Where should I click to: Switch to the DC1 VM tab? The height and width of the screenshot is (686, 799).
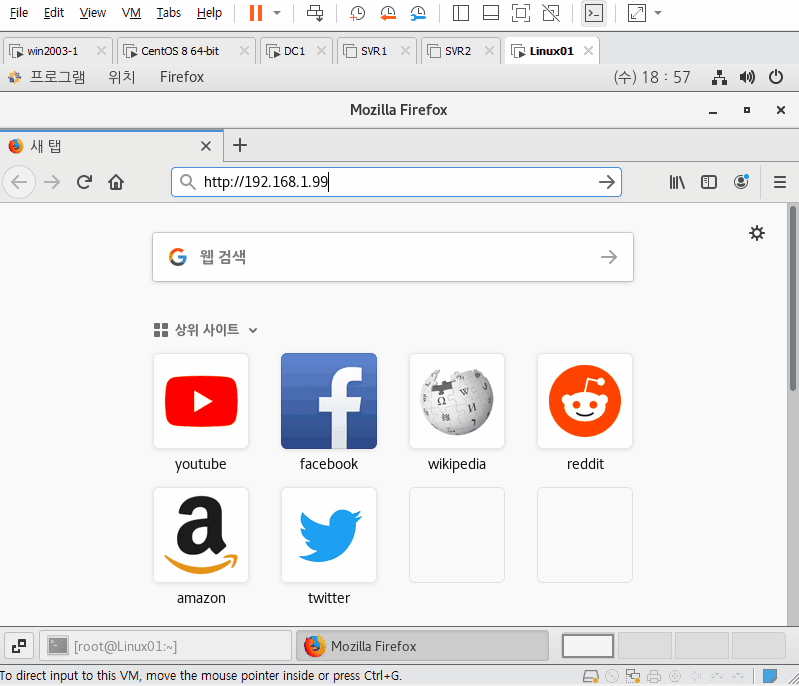click(294, 51)
